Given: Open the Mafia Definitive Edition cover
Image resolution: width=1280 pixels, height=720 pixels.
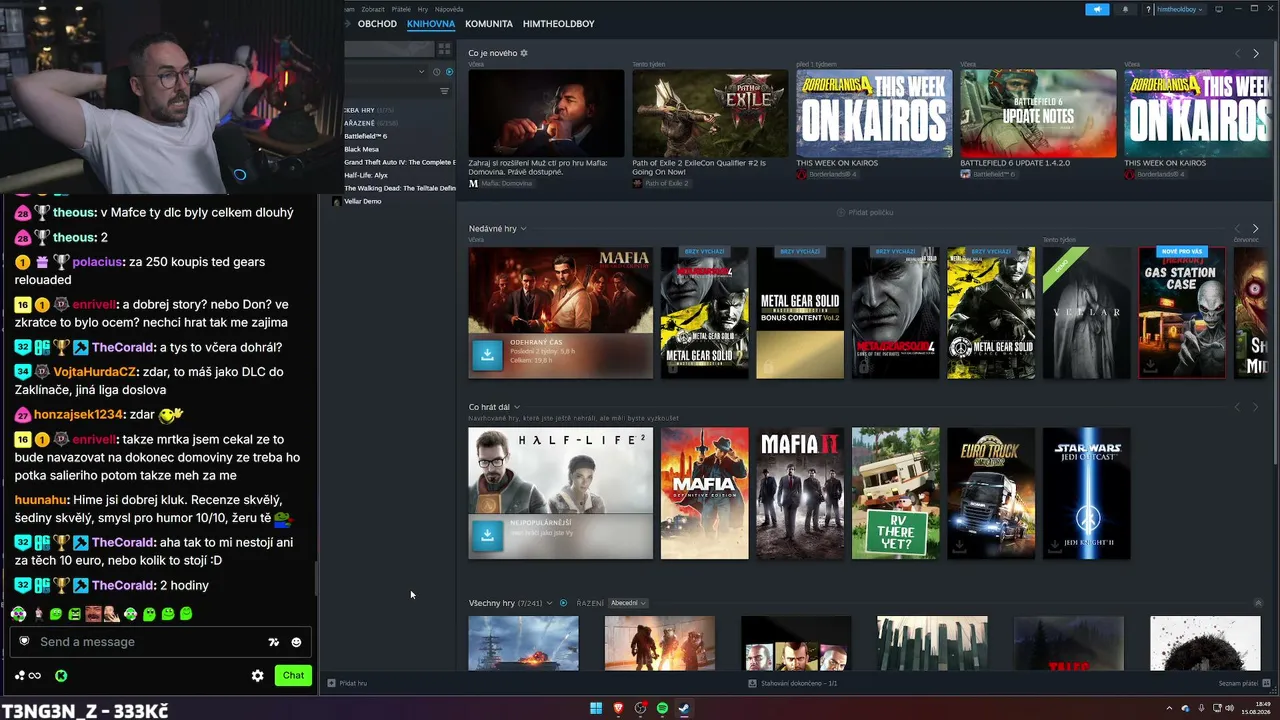Looking at the screenshot, I should tap(704, 493).
